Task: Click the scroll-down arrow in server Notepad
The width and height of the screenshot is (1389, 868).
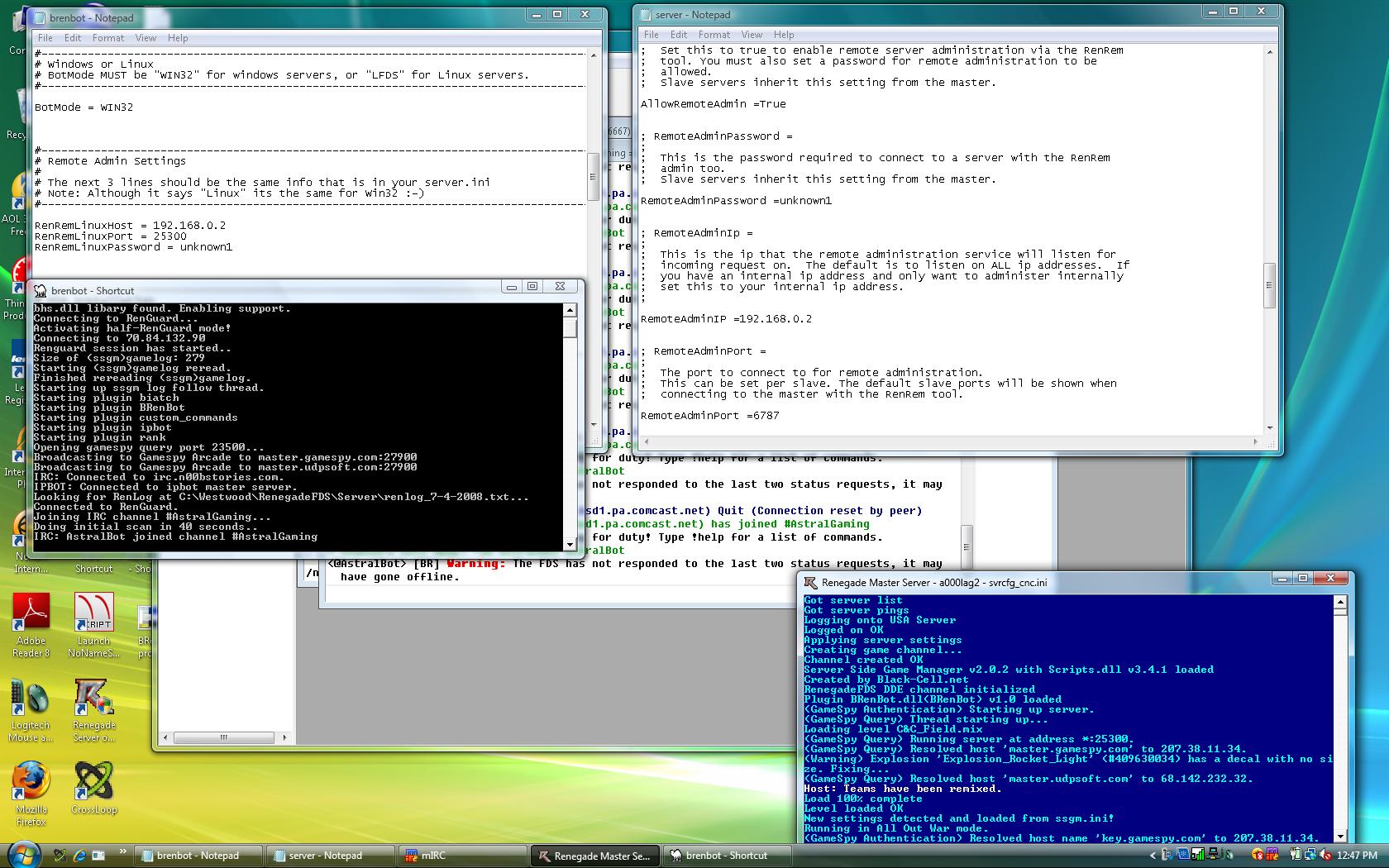Action: 1270,428
